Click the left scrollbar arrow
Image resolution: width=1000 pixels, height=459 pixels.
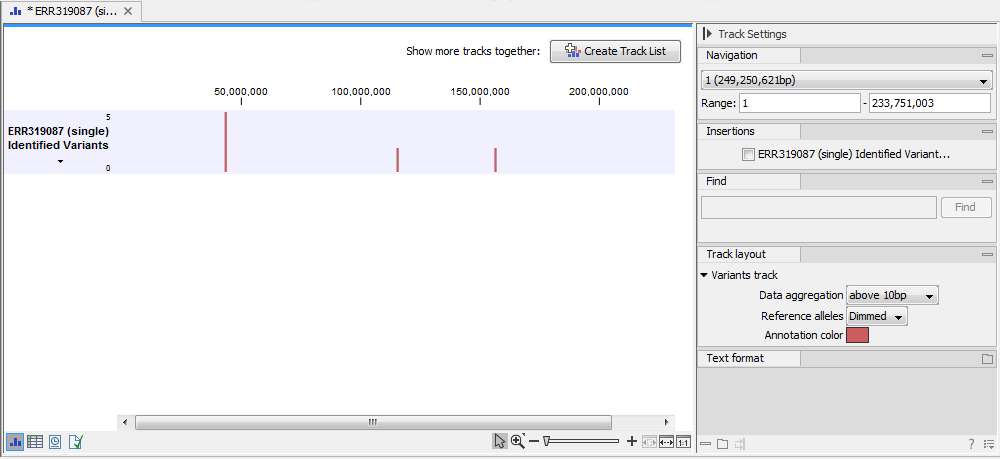pyautogui.click(x=125, y=422)
